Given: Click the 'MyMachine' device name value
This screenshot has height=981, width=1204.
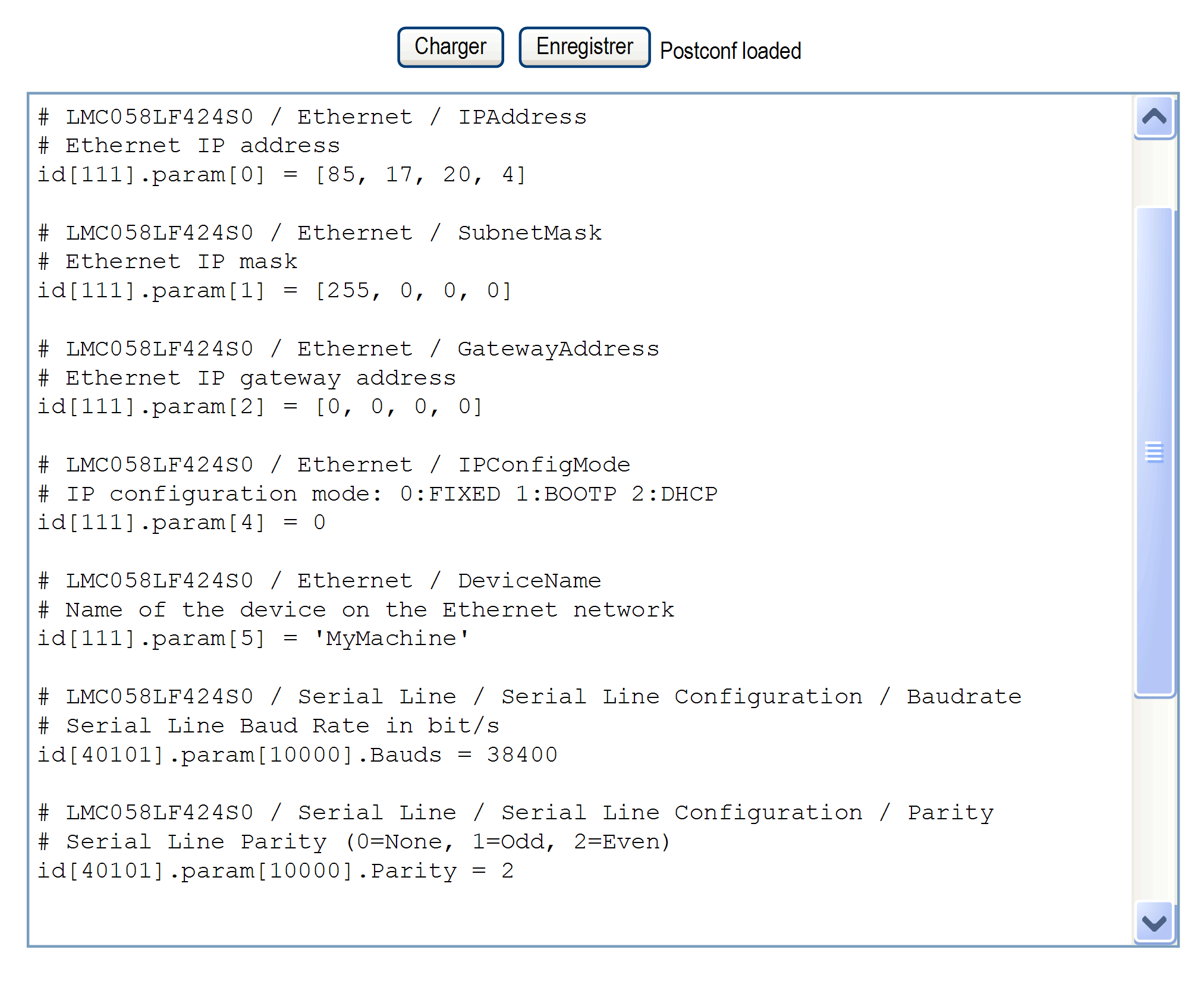Looking at the screenshot, I should click(391, 639).
